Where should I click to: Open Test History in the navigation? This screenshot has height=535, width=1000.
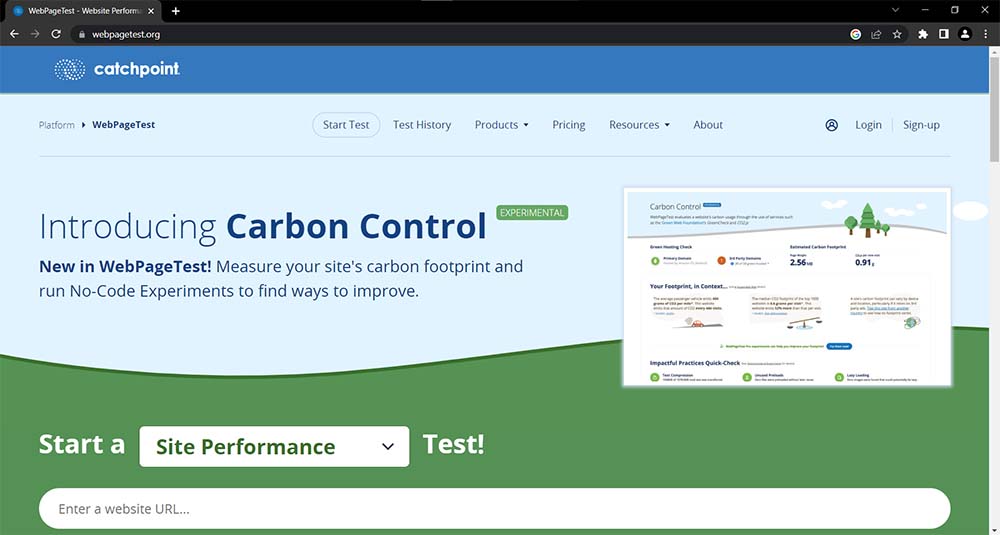point(422,125)
